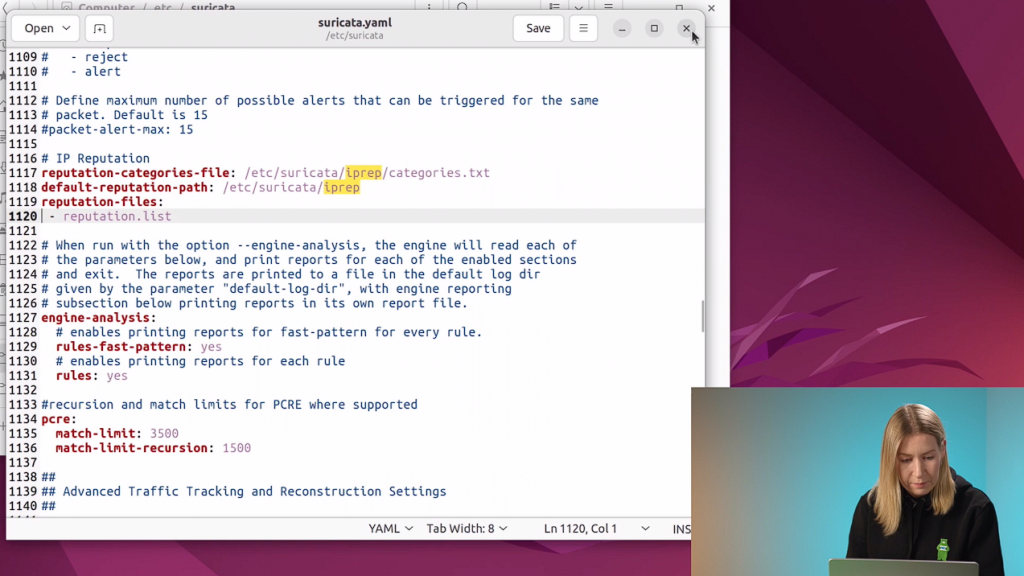
Task: Create a new document tab
Action: (x=99, y=28)
